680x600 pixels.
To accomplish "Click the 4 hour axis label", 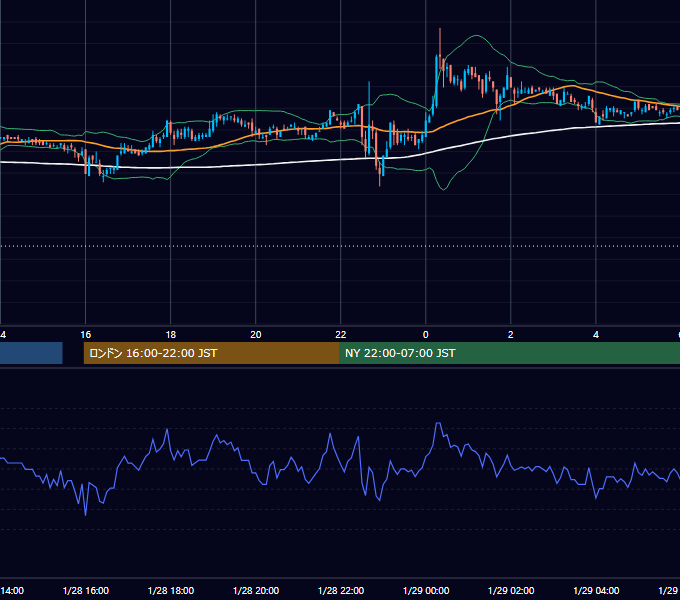I will click(596, 335).
